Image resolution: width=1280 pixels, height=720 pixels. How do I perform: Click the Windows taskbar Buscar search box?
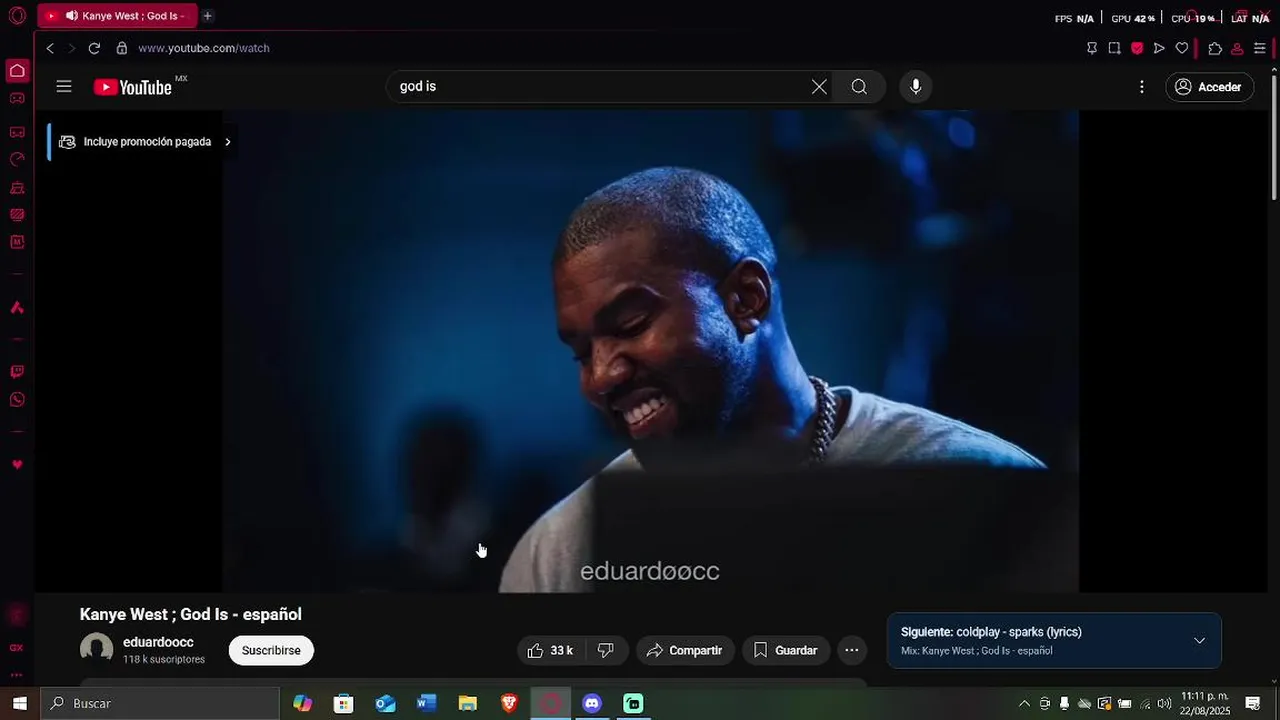click(160, 703)
